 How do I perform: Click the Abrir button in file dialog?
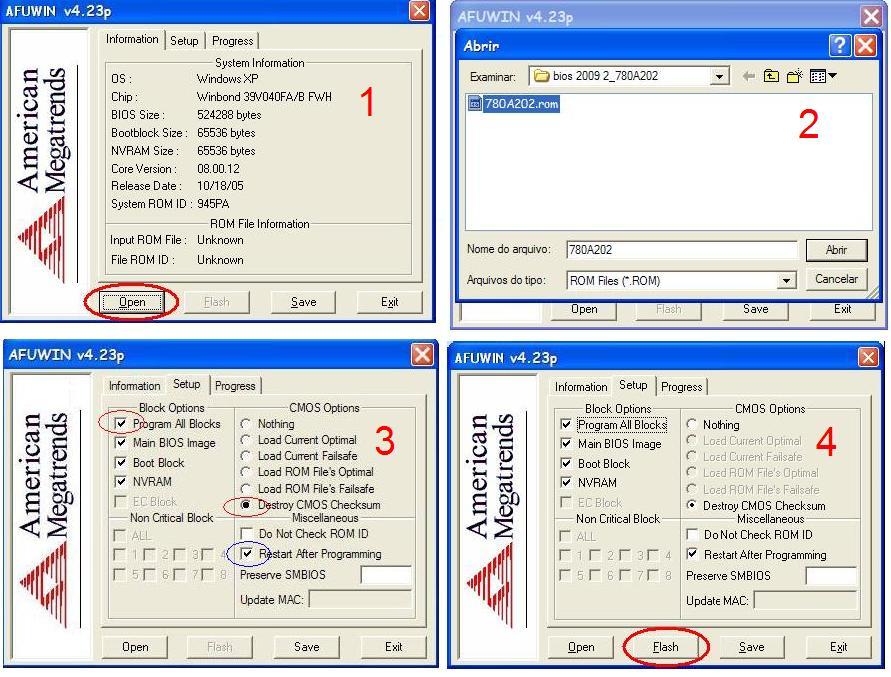tap(836, 250)
